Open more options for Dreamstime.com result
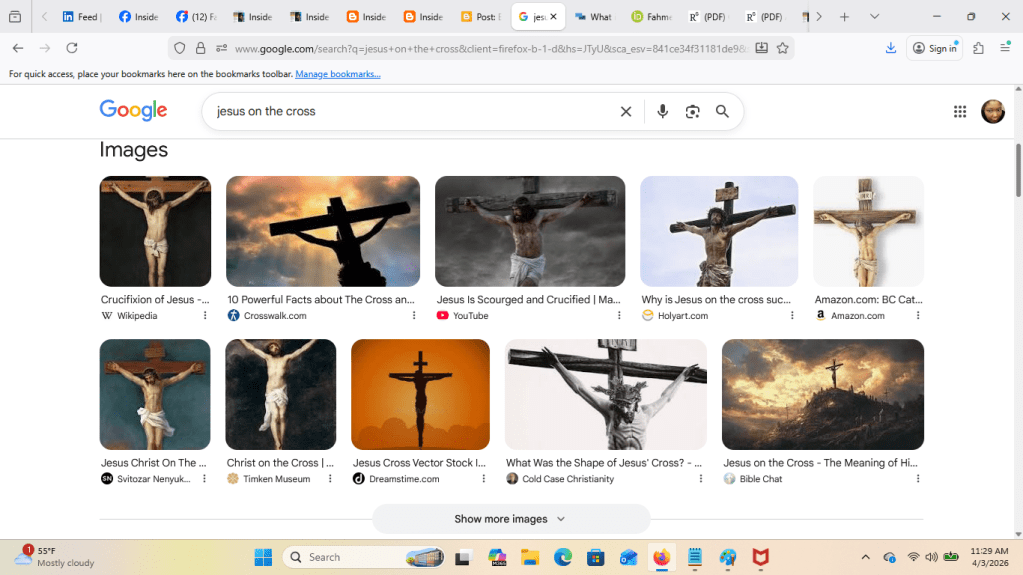Viewport: 1023px width, 575px height. pyautogui.click(x=483, y=478)
